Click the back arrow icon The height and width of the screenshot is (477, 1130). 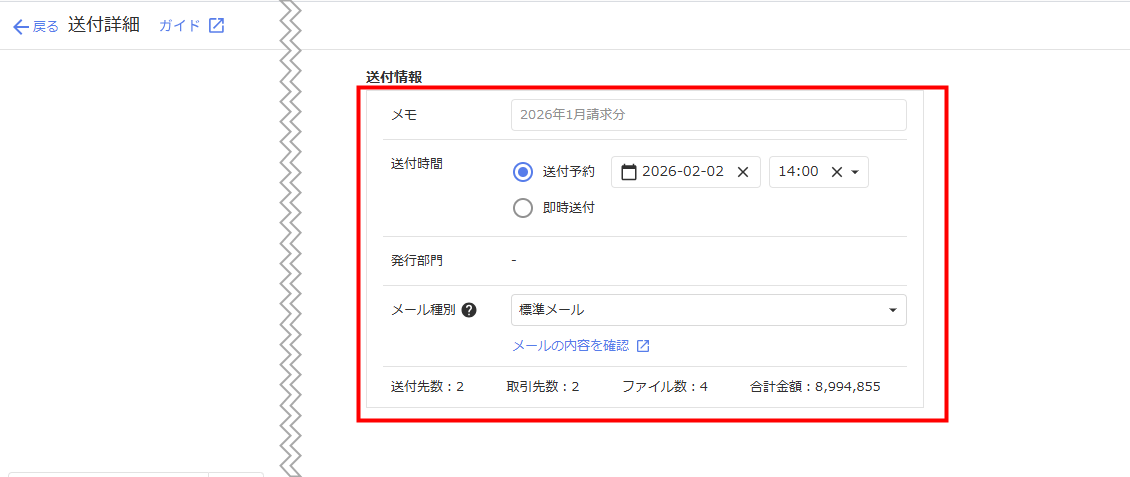20,27
